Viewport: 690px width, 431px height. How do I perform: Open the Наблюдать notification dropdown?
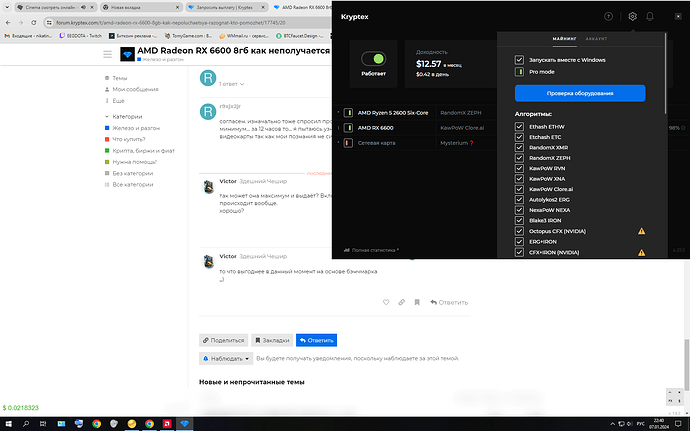coord(226,358)
